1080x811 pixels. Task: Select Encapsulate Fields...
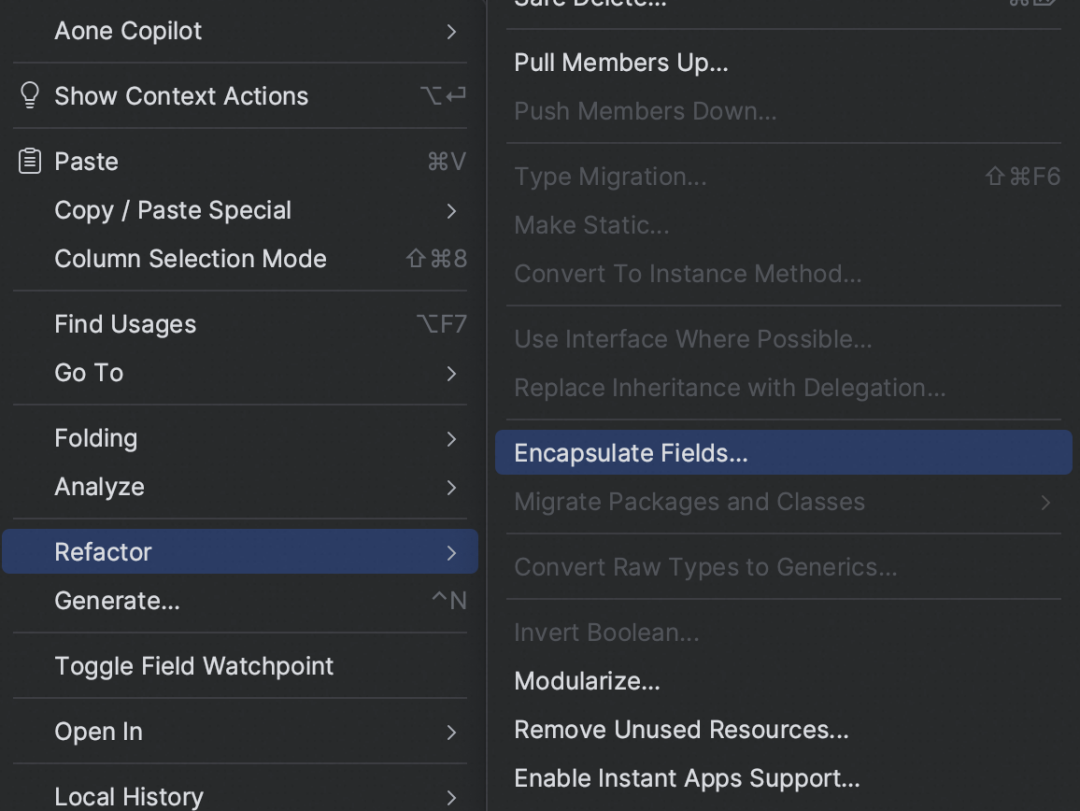[x=784, y=453]
